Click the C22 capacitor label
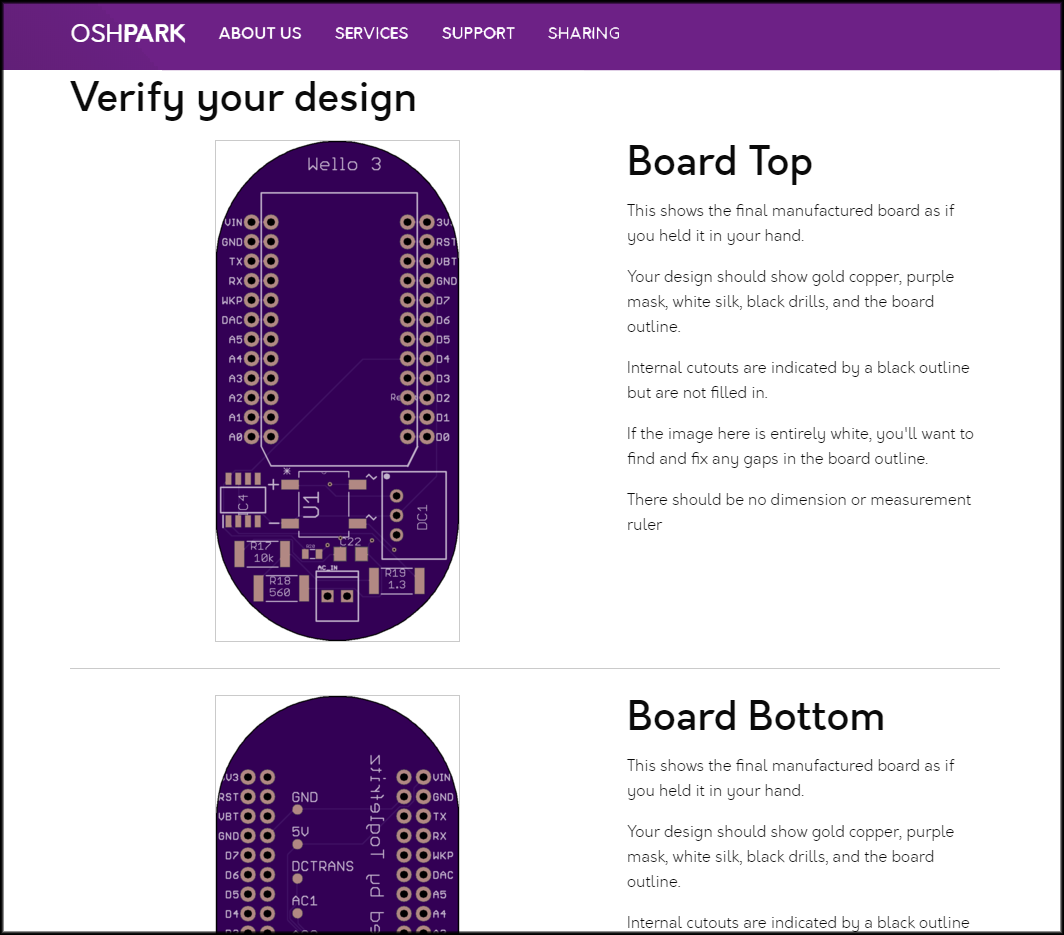Image resolution: width=1064 pixels, height=935 pixels. [350, 541]
